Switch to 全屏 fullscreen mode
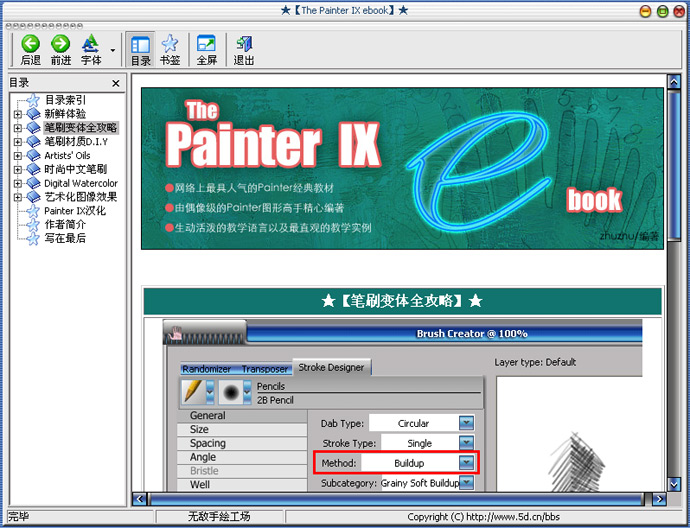Image resolution: width=690 pixels, height=528 pixels. pyautogui.click(x=206, y=50)
